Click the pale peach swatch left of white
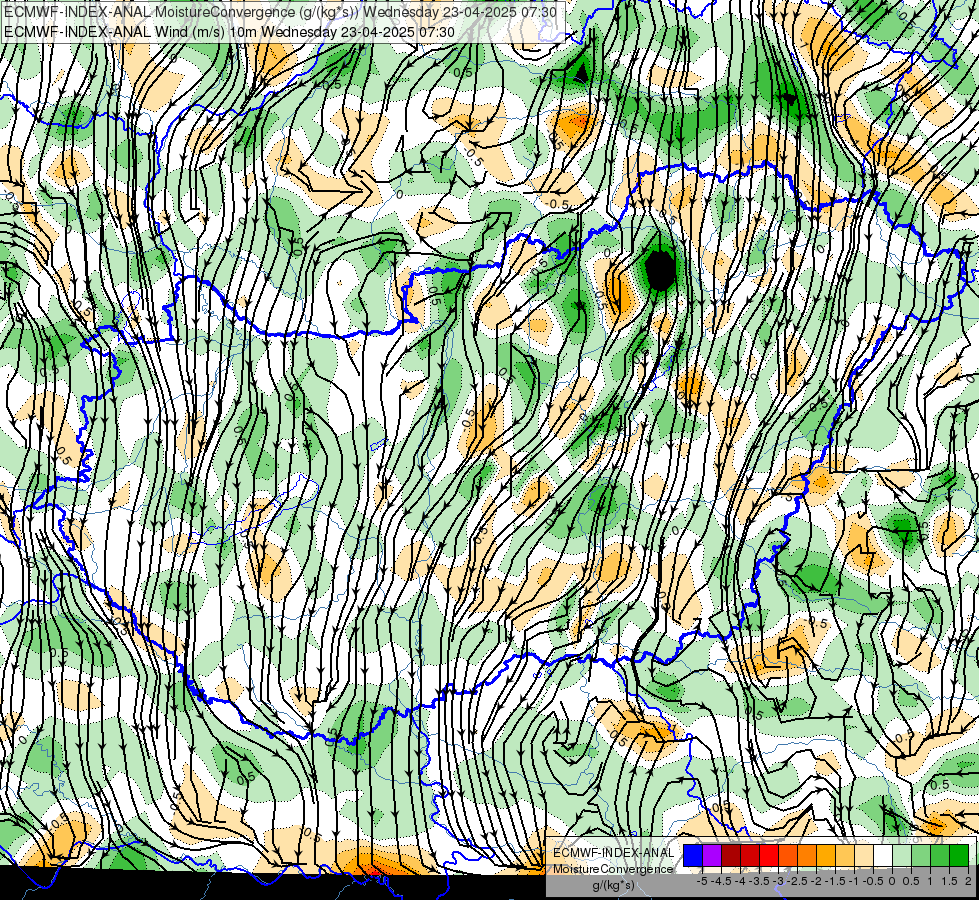 point(864,855)
